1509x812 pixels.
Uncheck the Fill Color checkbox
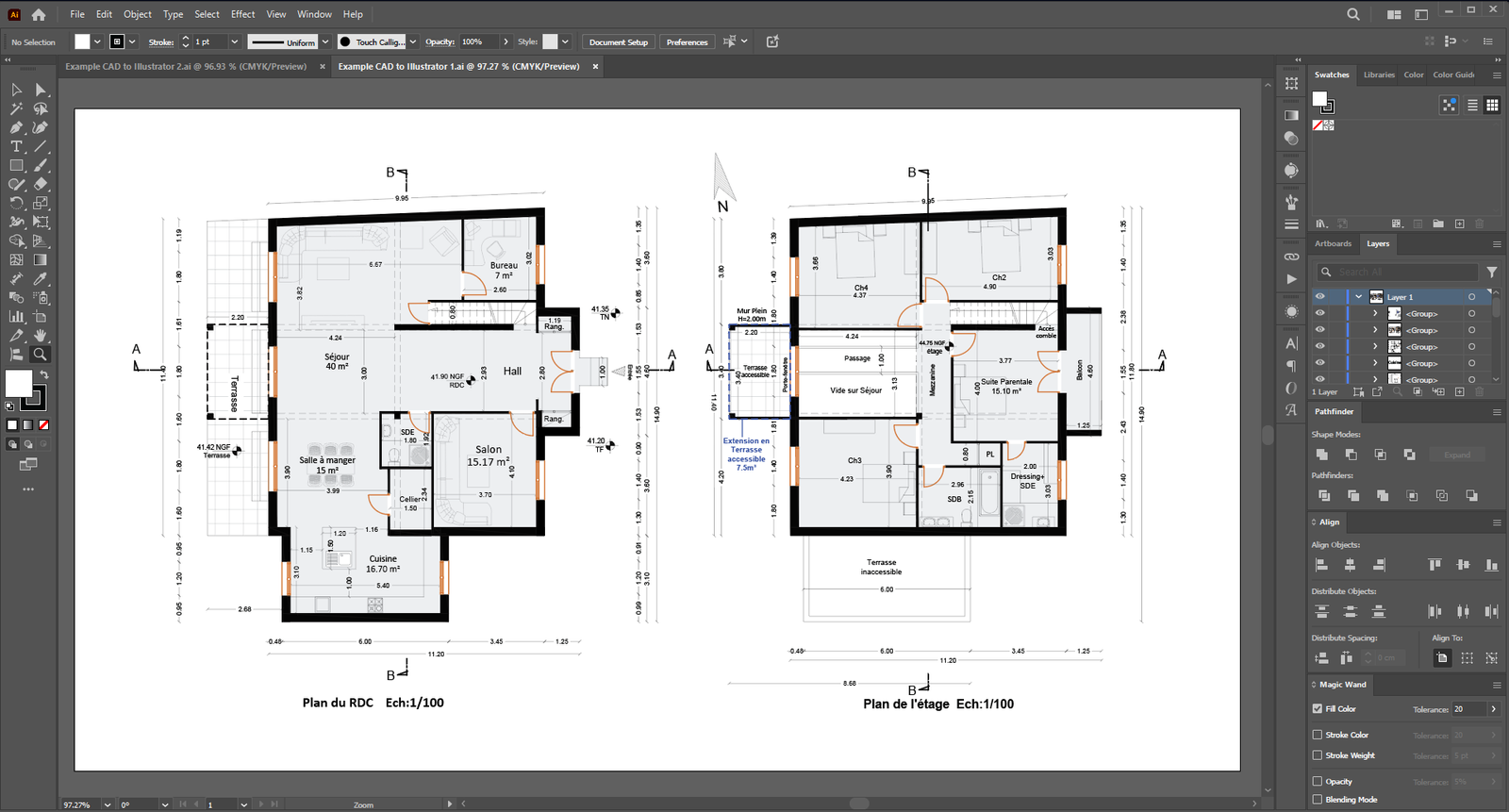pos(1318,708)
